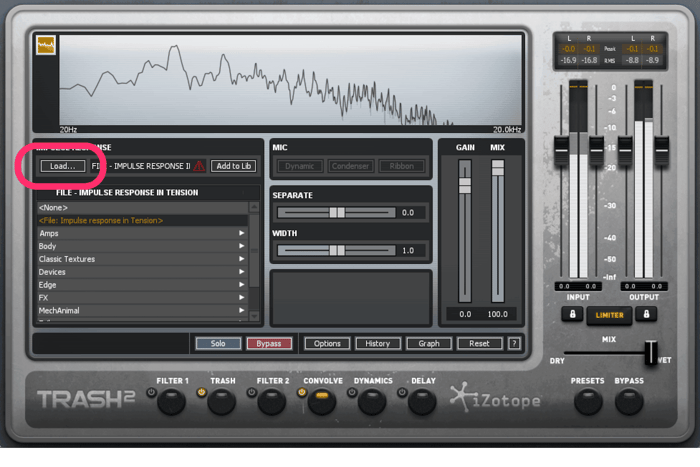Toggle the Delay module power button
This screenshot has height=467, width=700.
pos(402,392)
